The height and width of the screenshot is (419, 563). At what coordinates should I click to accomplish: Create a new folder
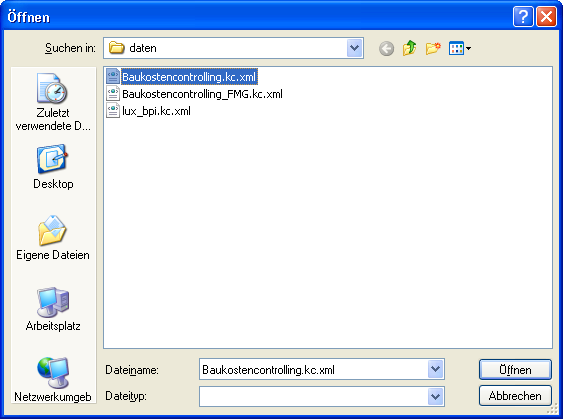tap(433, 48)
